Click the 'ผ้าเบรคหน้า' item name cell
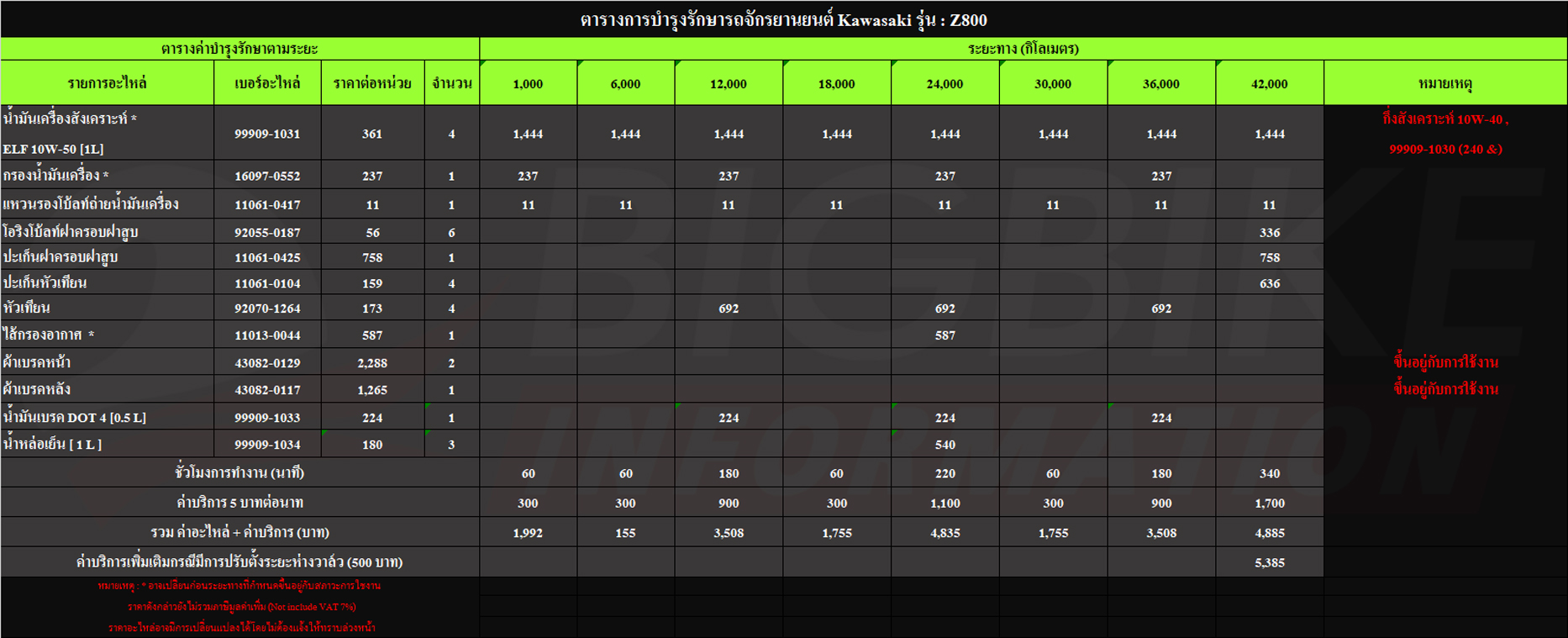This screenshot has width=1568, height=638. [x=108, y=362]
